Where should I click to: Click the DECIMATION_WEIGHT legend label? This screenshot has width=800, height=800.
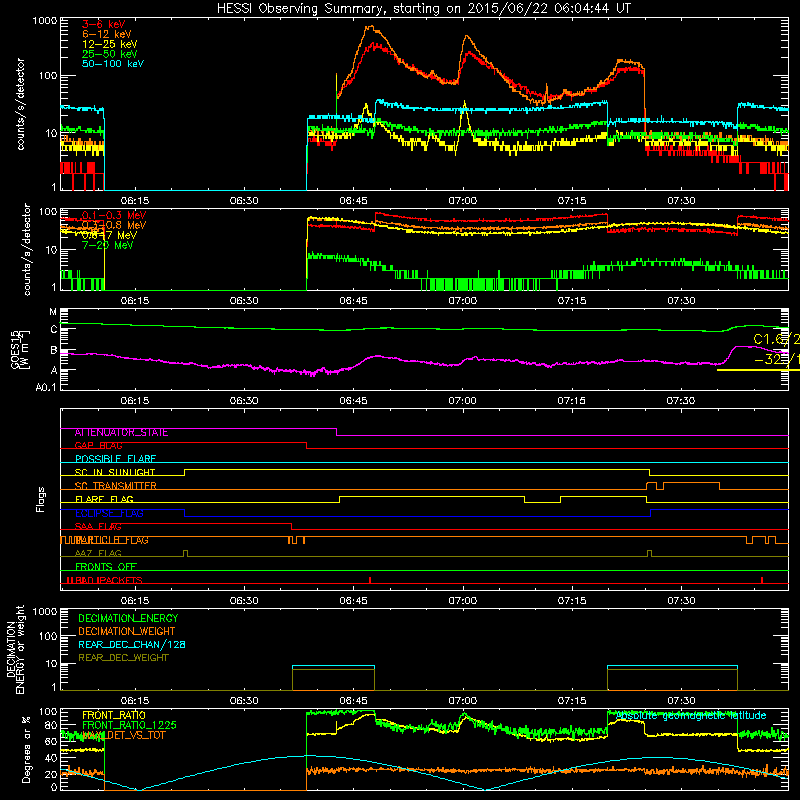pos(127,631)
